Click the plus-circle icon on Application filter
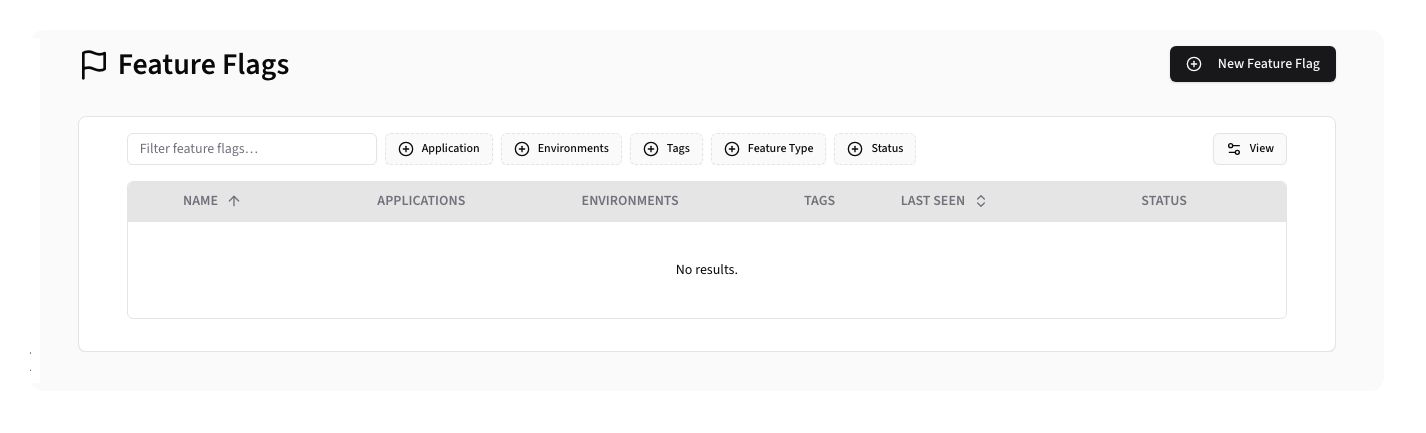The width and height of the screenshot is (1426, 433). pyautogui.click(x=406, y=149)
